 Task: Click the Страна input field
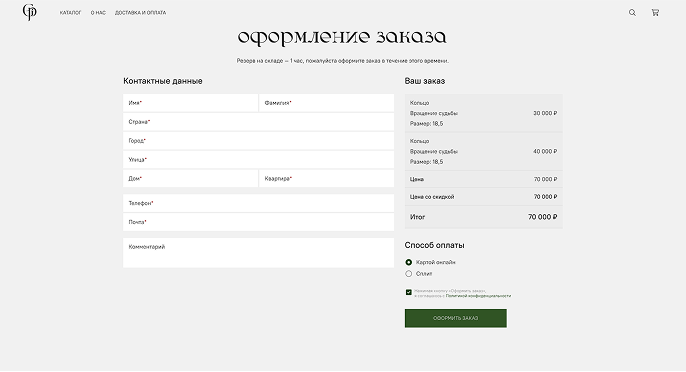click(x=259, y=122)
